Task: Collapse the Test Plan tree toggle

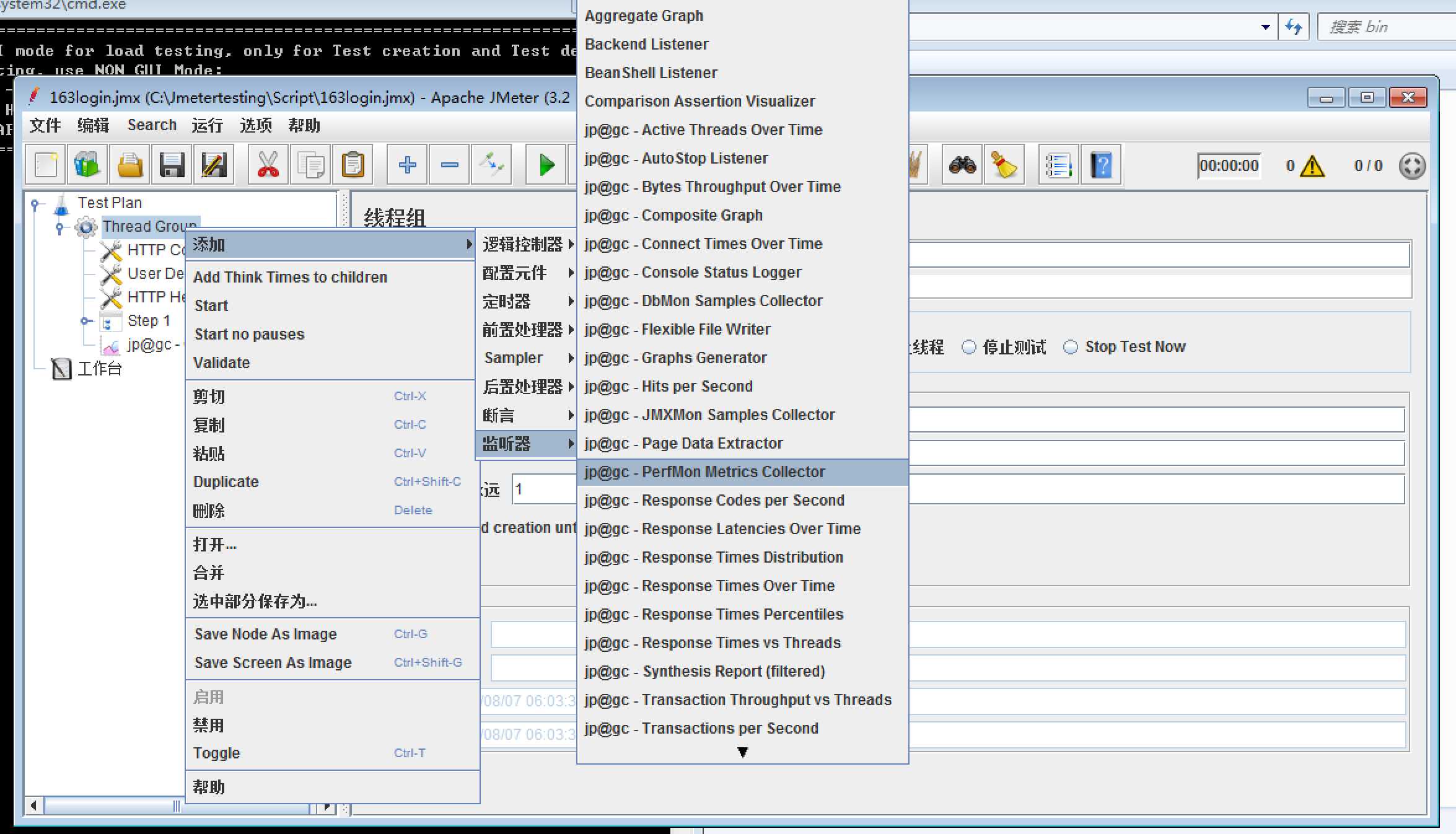Action: click(36, 203)
